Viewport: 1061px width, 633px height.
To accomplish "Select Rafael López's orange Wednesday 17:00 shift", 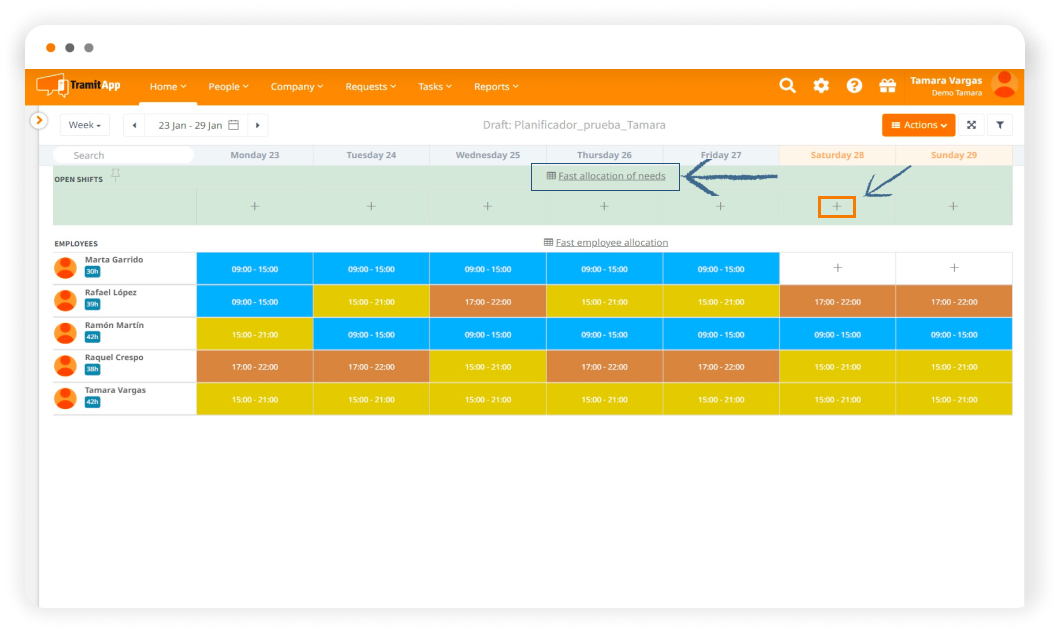I will [487, 301].
